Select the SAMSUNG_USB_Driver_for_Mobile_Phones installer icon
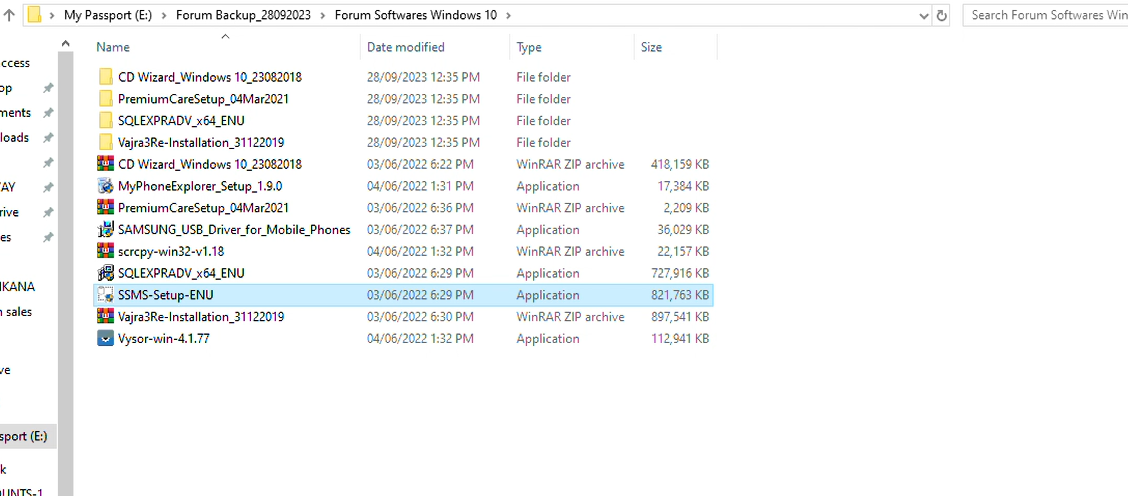This screenshot has width=1128, height=496. (106, 230)
